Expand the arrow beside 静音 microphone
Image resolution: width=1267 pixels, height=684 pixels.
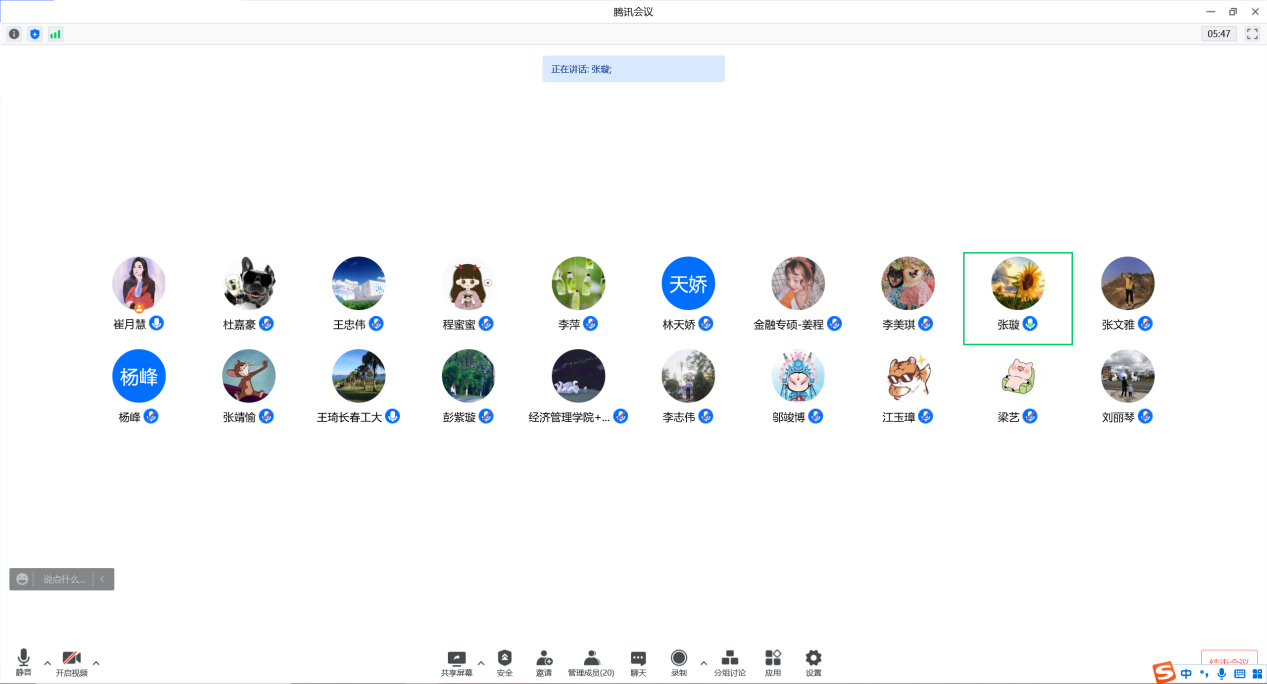47,663
